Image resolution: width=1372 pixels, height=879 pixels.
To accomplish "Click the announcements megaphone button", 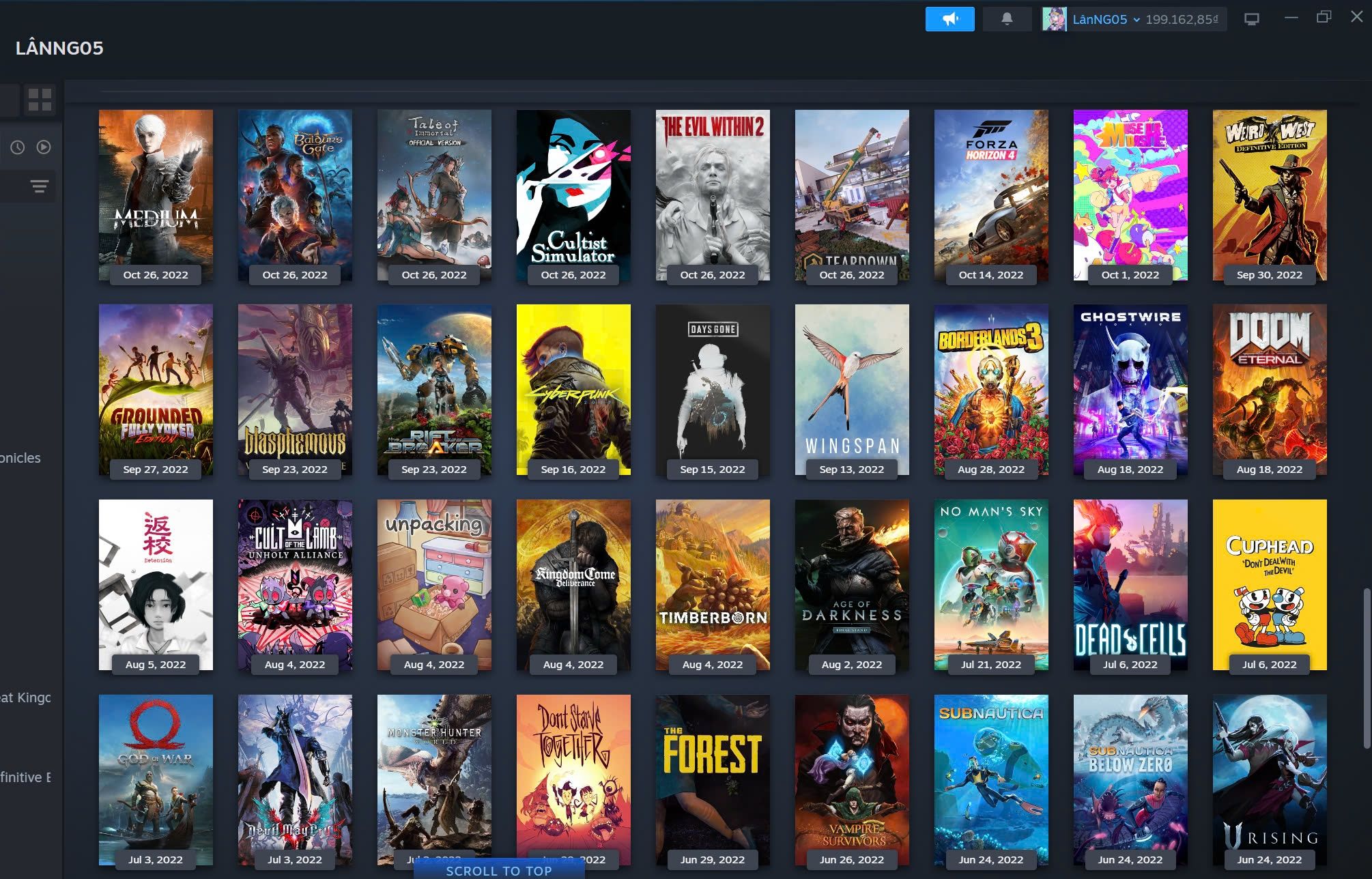I will coord(949,19).
